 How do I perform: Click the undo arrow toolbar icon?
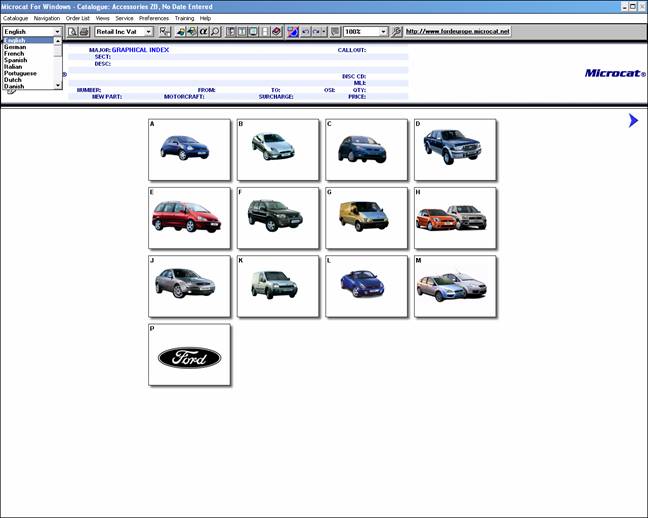click(305, 32)
